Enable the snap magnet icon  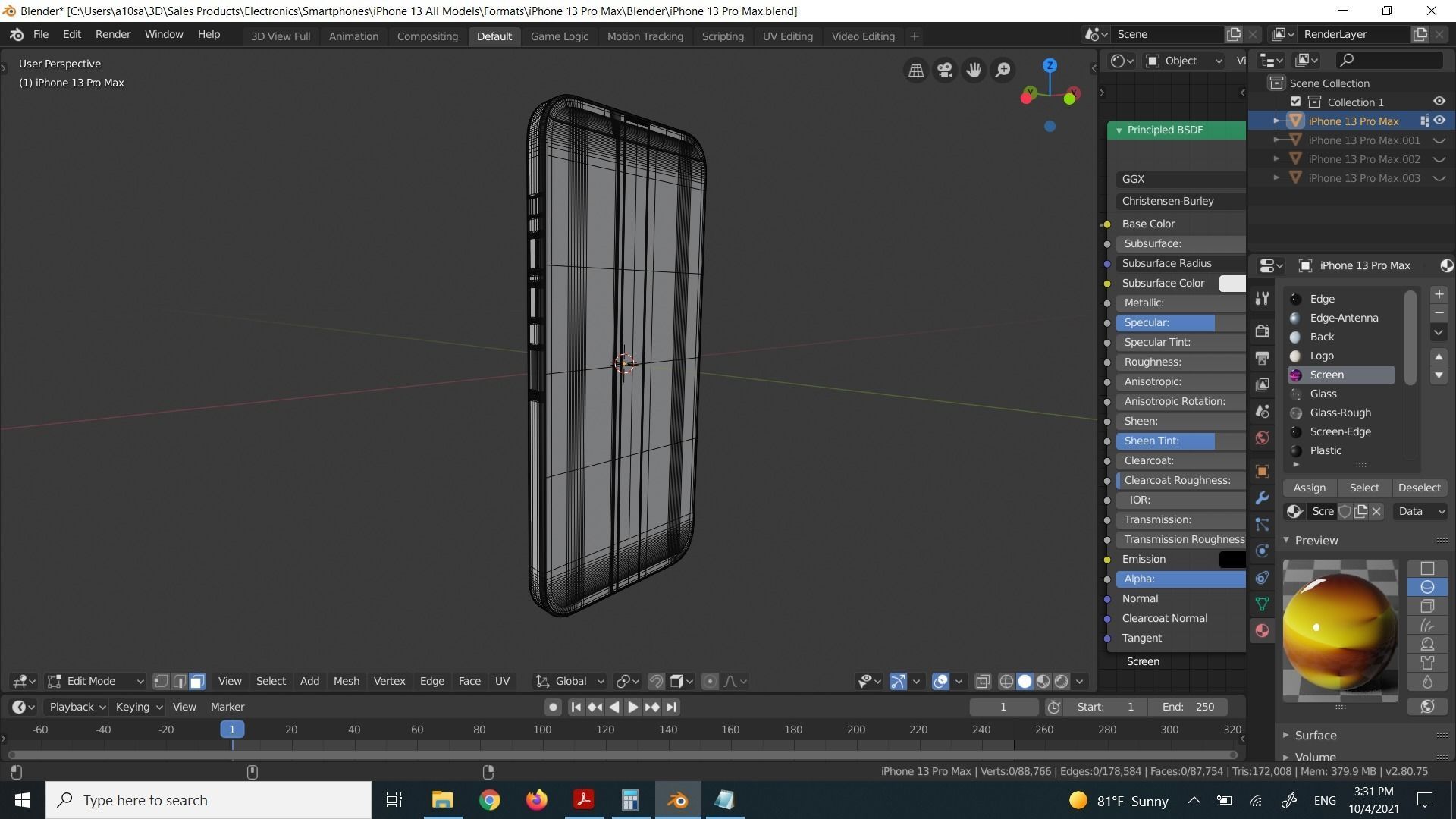(656, 682)
